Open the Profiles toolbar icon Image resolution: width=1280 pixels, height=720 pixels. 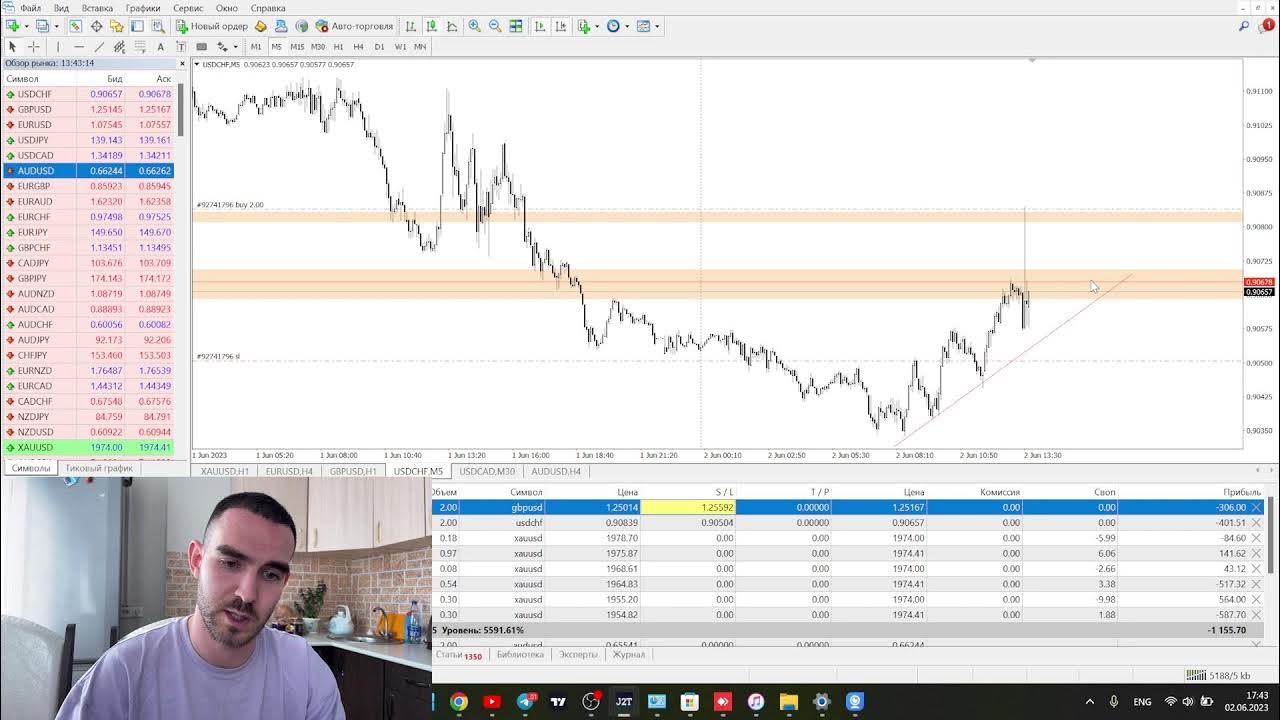[x=42, y=26]
